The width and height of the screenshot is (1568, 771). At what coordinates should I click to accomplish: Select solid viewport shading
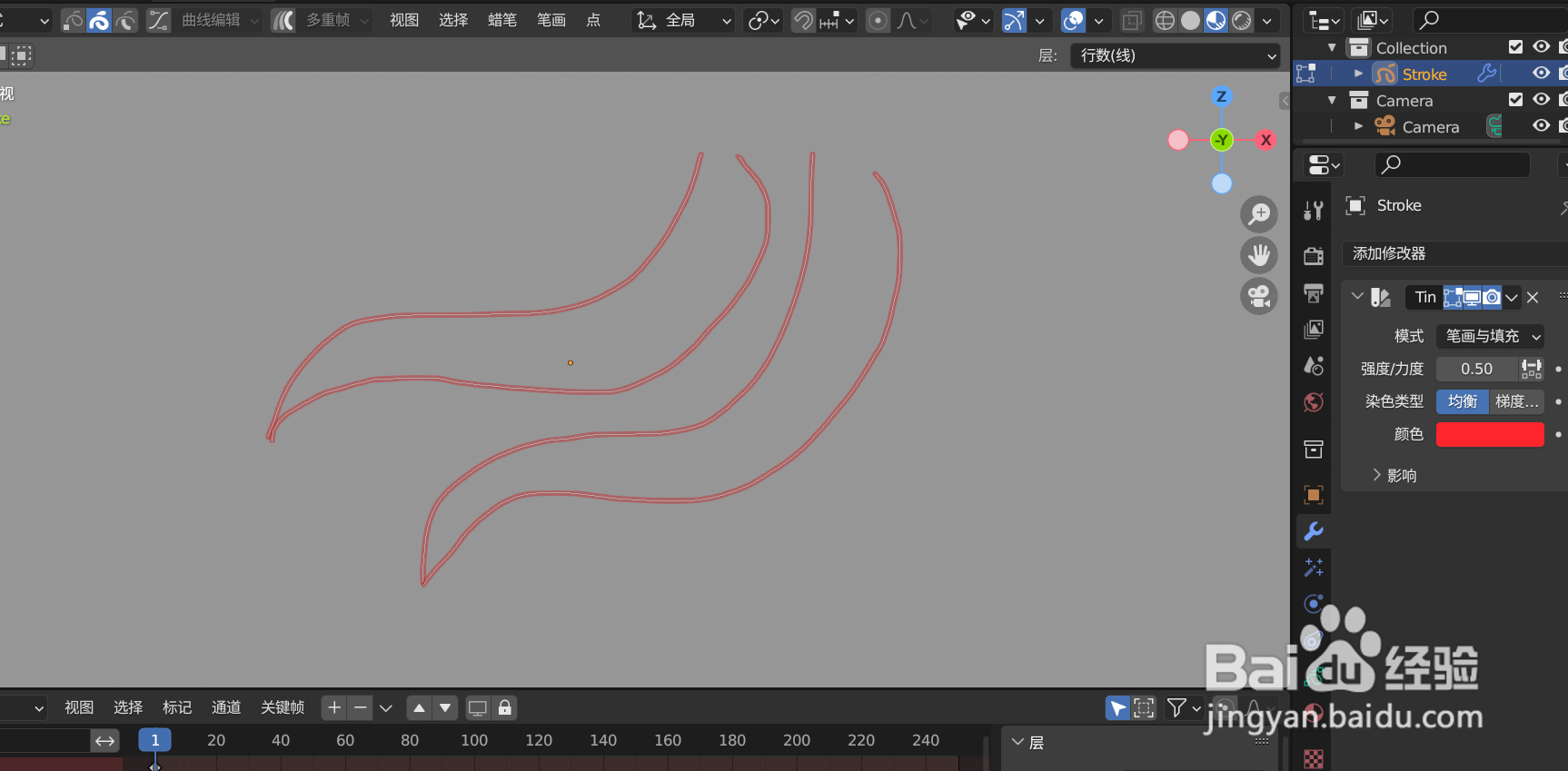coord(1190,20)
